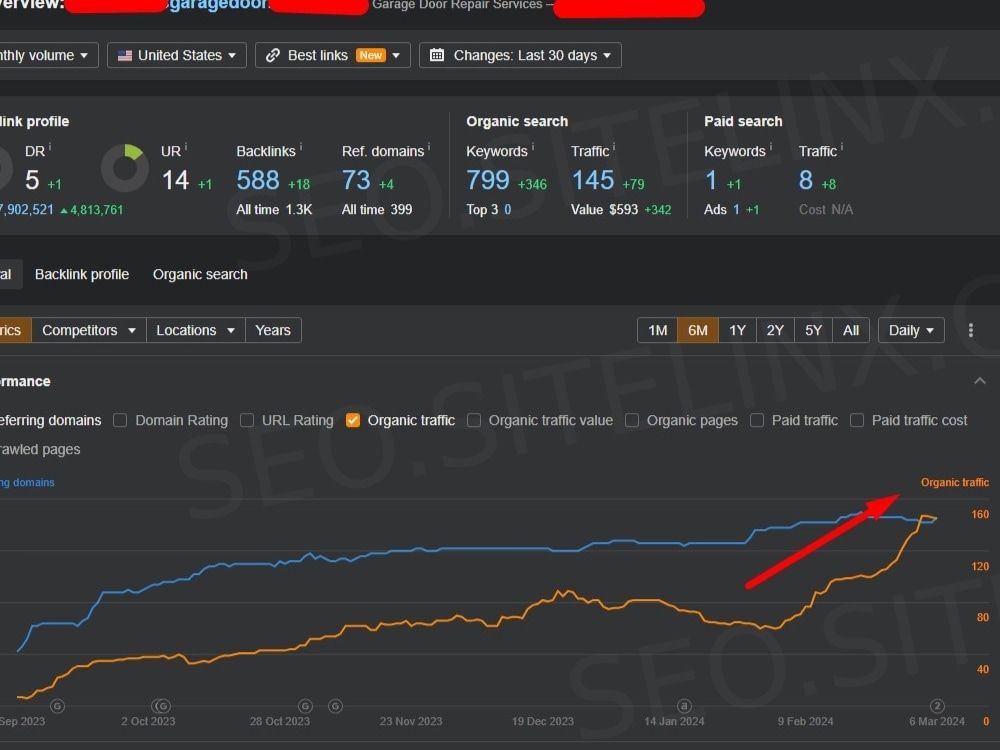
Task: Open the paid Traffic value 8
Action: [805, 180]
